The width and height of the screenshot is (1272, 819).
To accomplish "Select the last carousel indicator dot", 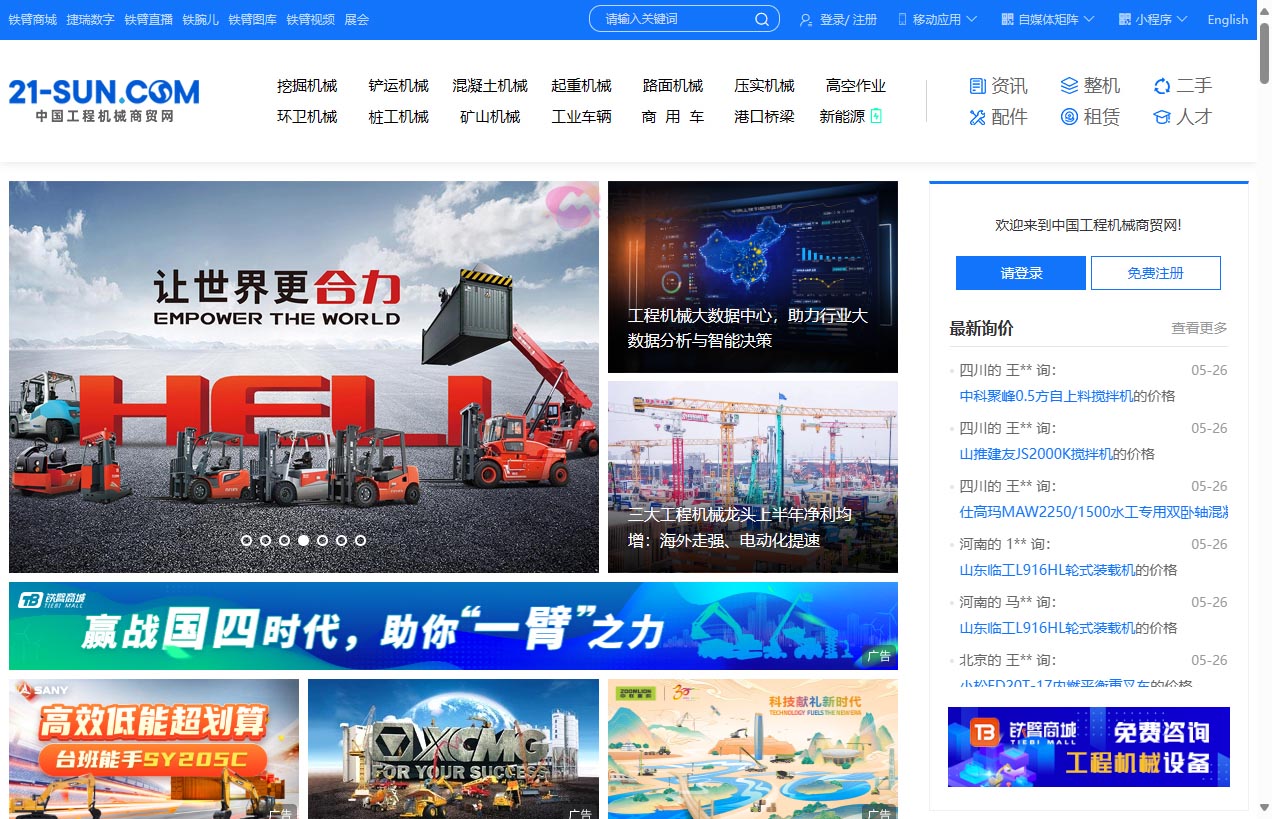I will click(x=360, y=540).
